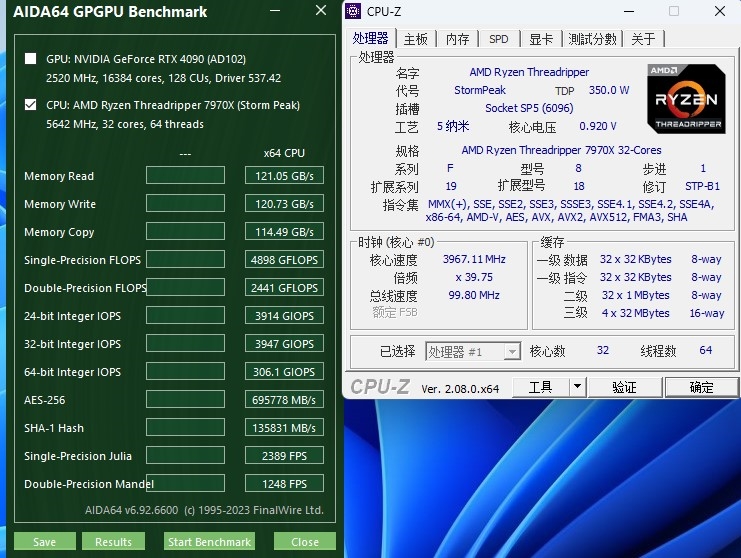Close the CPU-Z window with title X
The height and width of the screenshot is (558, 741).
720,11
